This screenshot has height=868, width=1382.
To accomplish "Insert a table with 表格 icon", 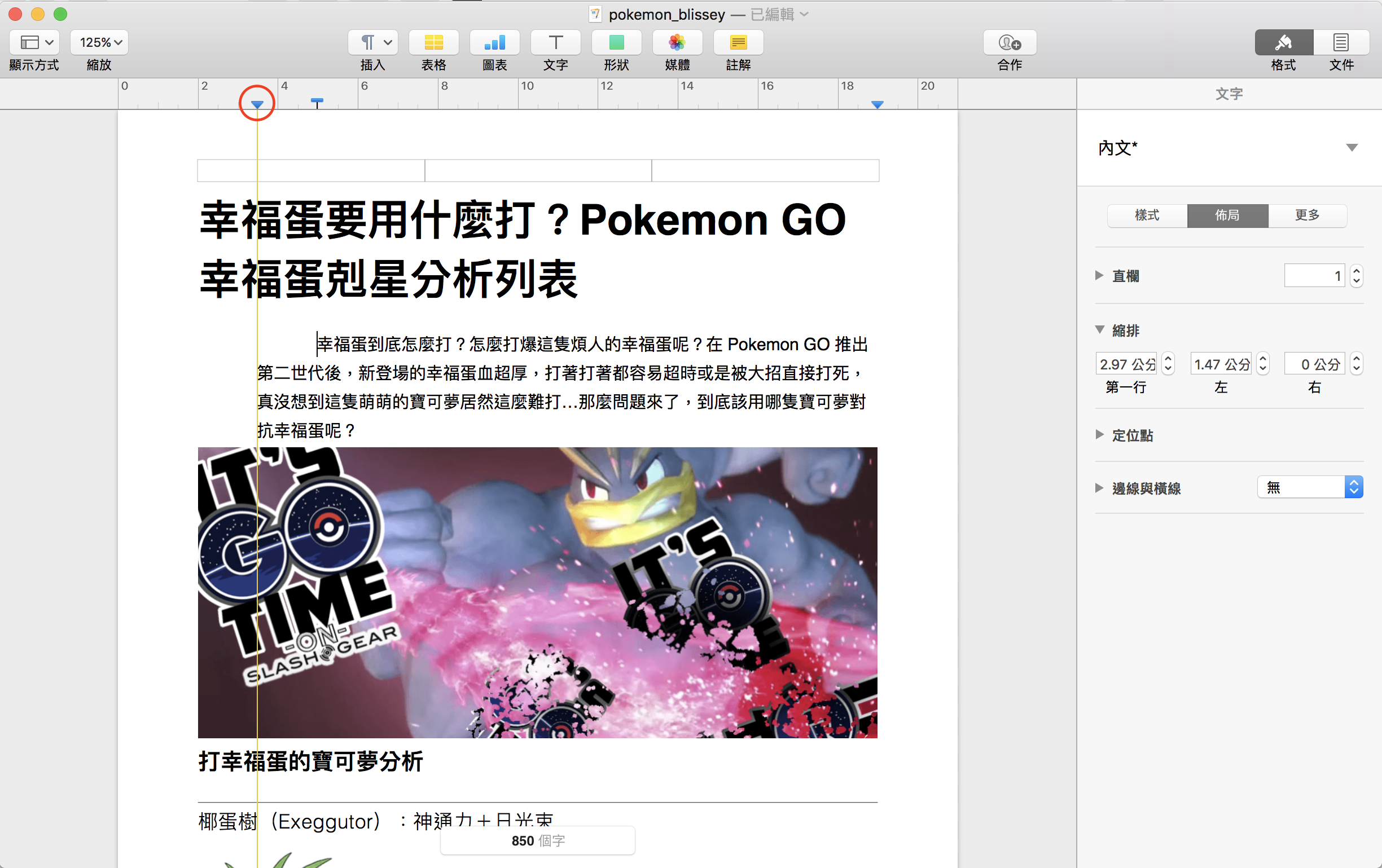I will click(434, 42).
